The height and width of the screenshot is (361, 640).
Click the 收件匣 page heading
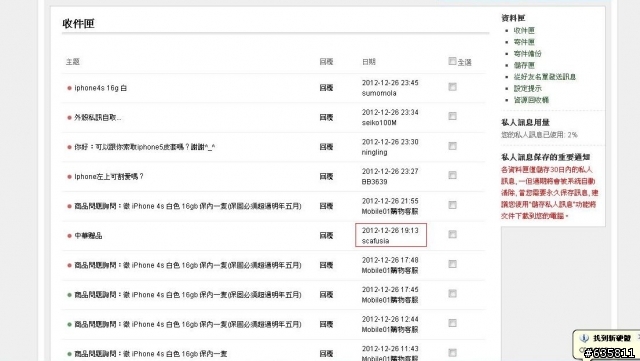[78, 23]
